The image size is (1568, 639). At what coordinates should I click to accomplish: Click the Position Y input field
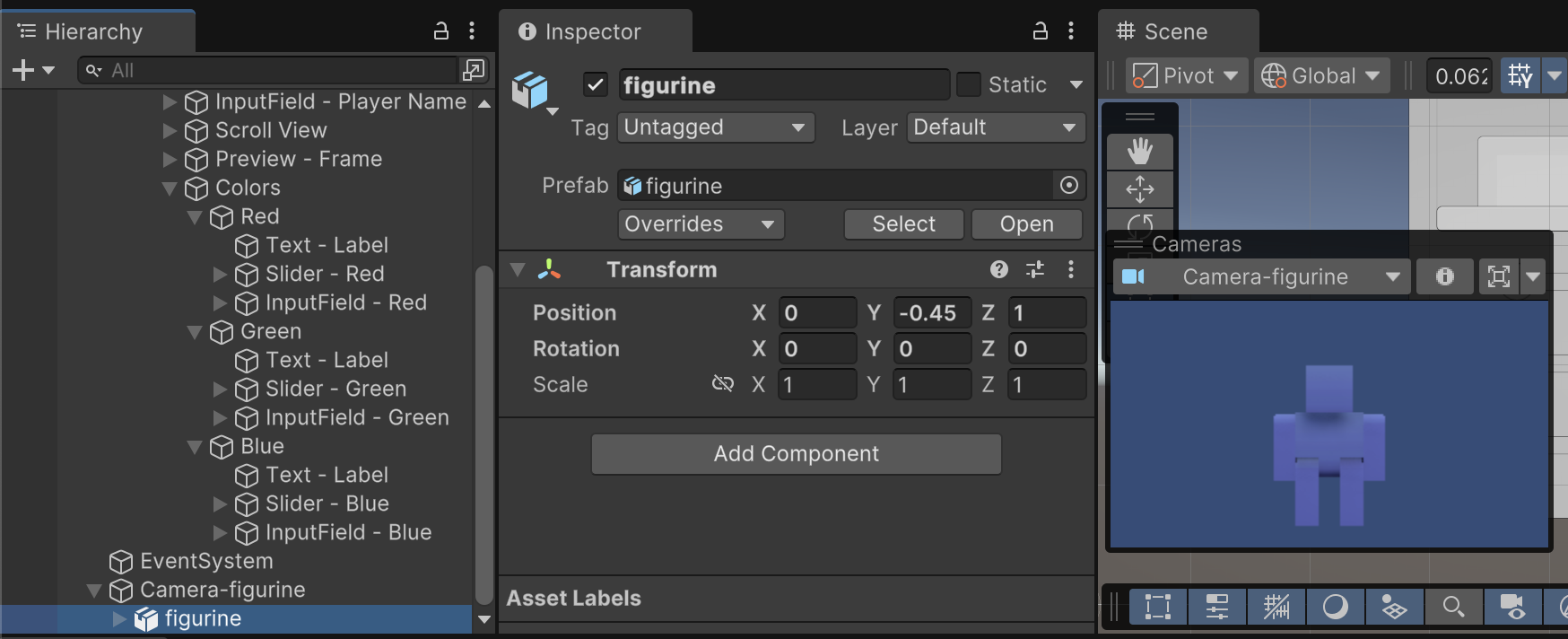click(931, 313)
